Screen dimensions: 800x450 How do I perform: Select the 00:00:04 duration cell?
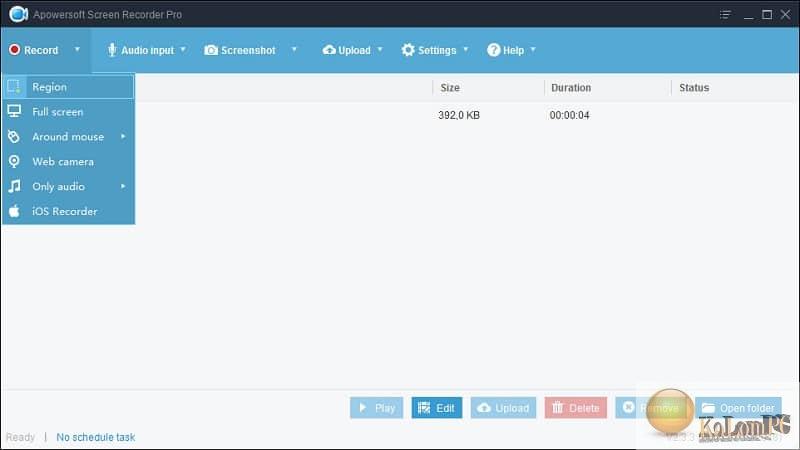coord(569,115)
